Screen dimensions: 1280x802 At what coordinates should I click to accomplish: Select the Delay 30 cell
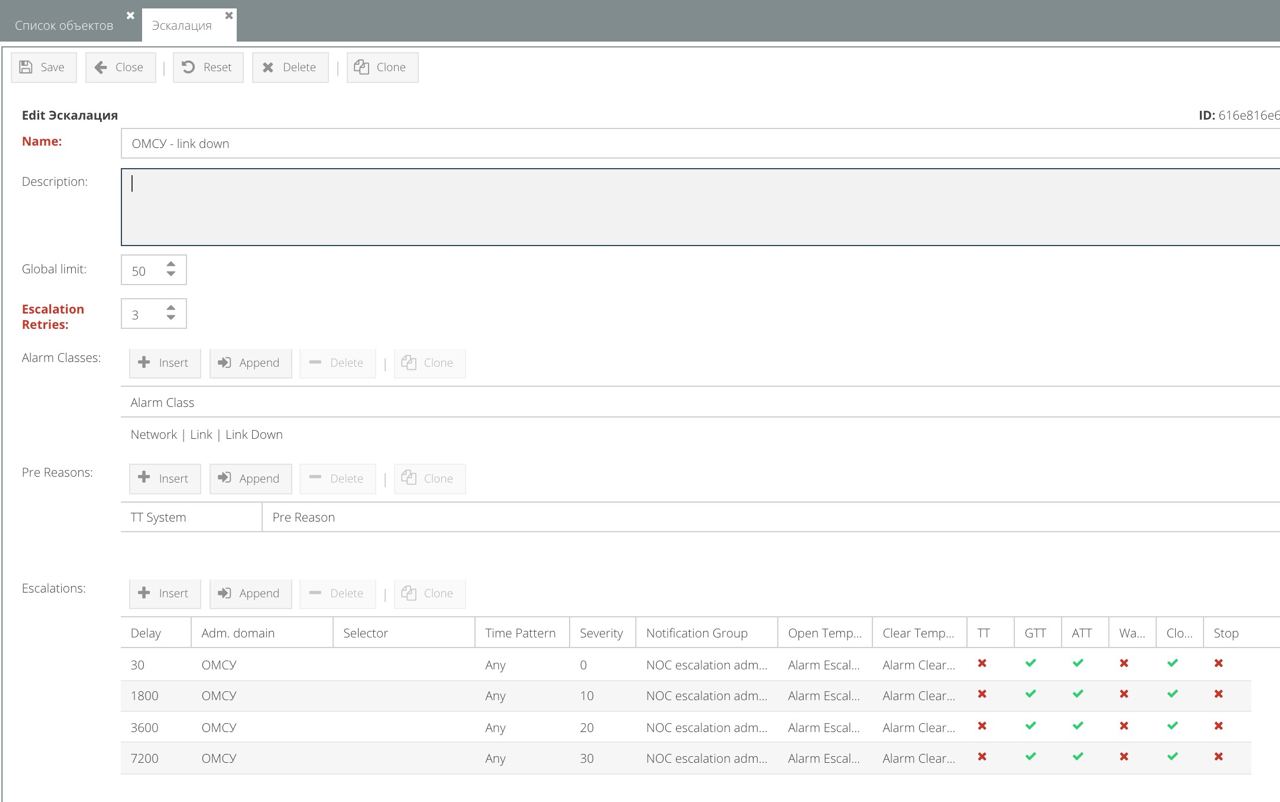(156, 665)
